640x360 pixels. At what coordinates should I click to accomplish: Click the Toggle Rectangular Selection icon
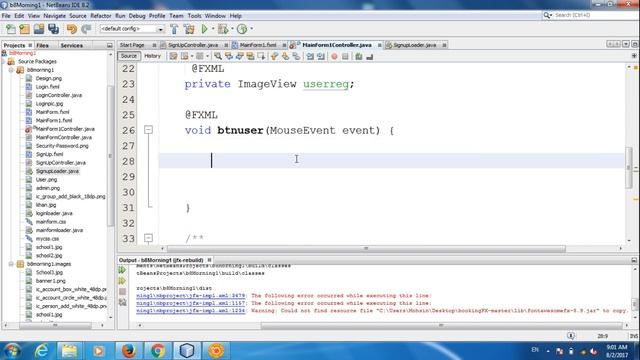pyautogui.click(x=261, y=56)
